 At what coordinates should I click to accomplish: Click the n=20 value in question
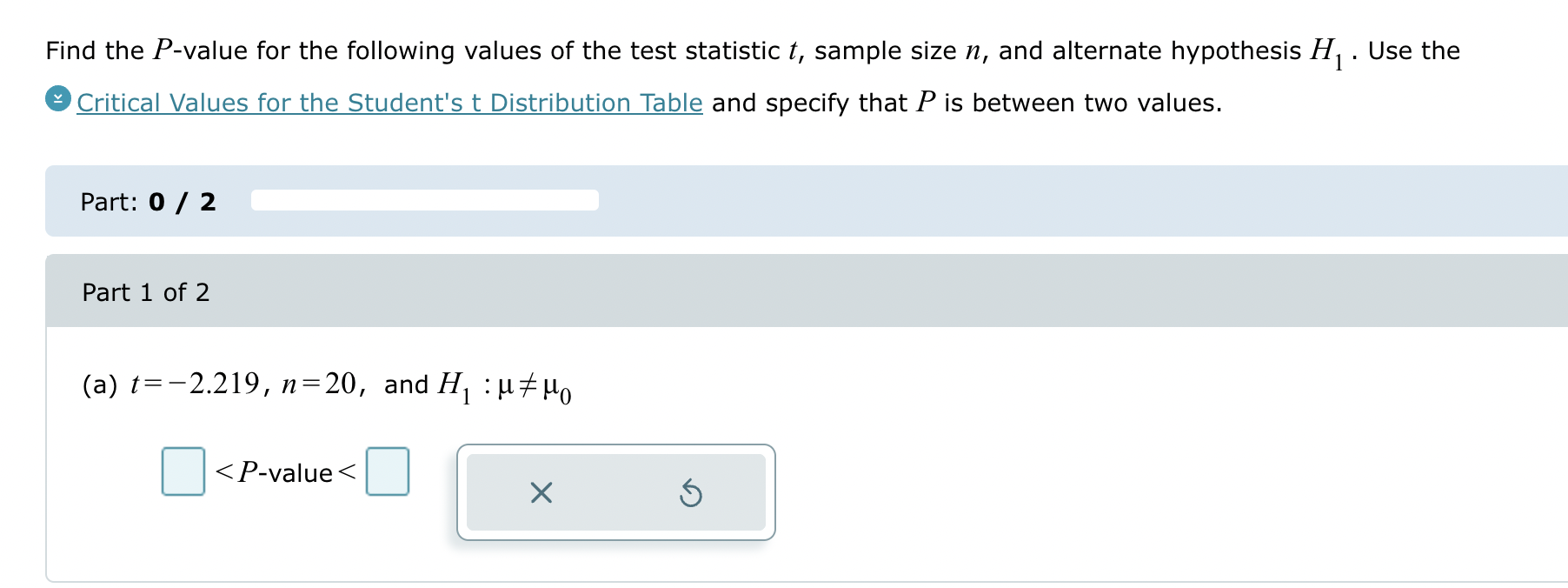click(319, 384)
